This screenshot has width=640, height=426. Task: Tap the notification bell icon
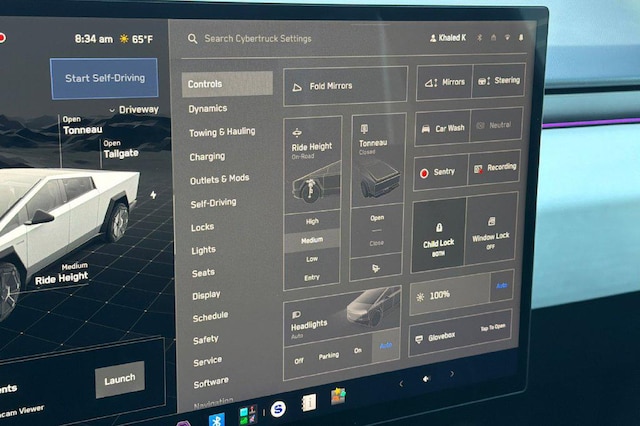(x=521, y=38)
